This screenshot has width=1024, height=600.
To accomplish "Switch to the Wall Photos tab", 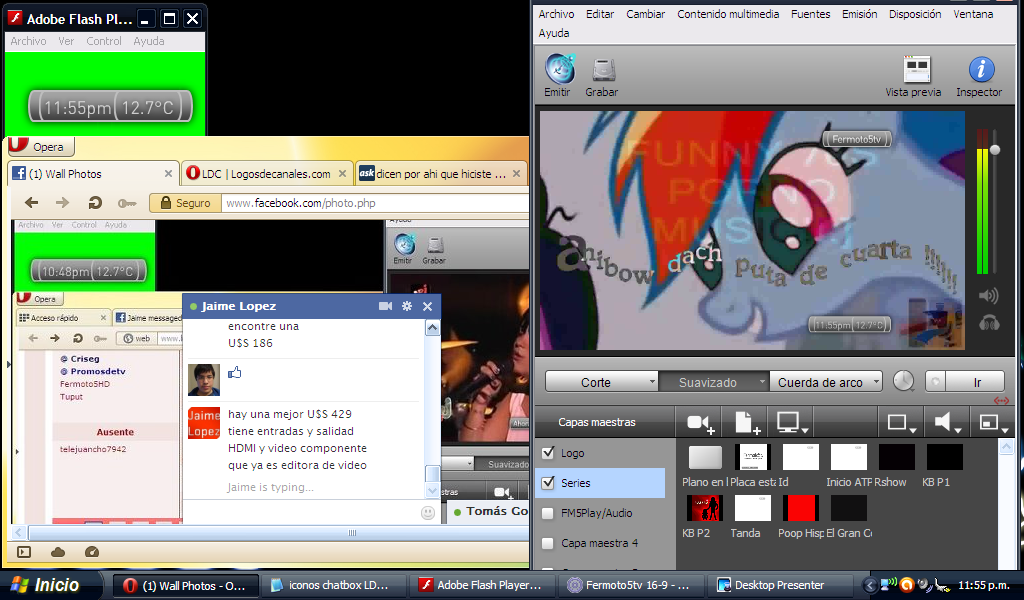I will pyautogui.click(x=93, y=174).
